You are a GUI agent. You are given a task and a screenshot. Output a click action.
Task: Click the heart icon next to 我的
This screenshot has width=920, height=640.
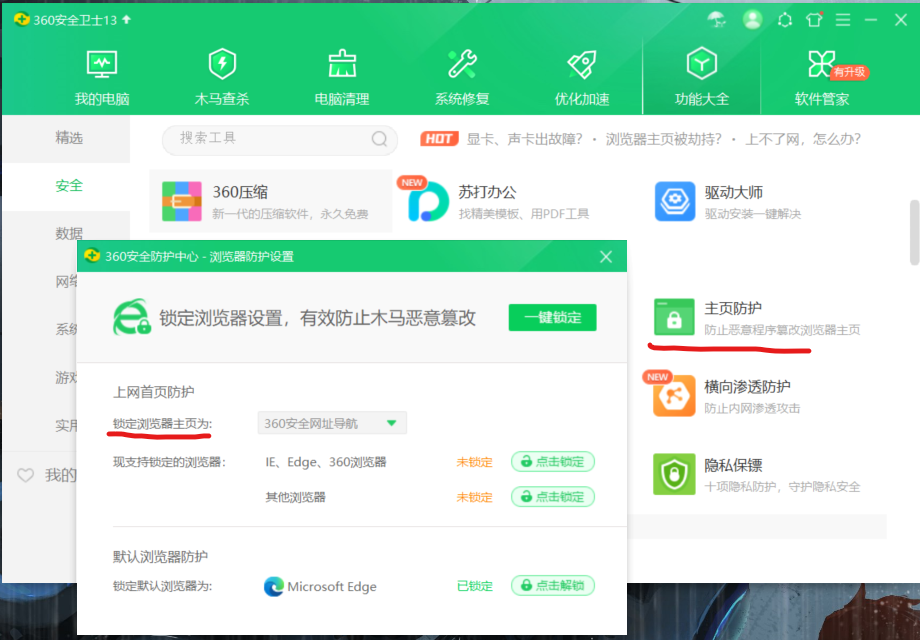[x=25, y=475]
